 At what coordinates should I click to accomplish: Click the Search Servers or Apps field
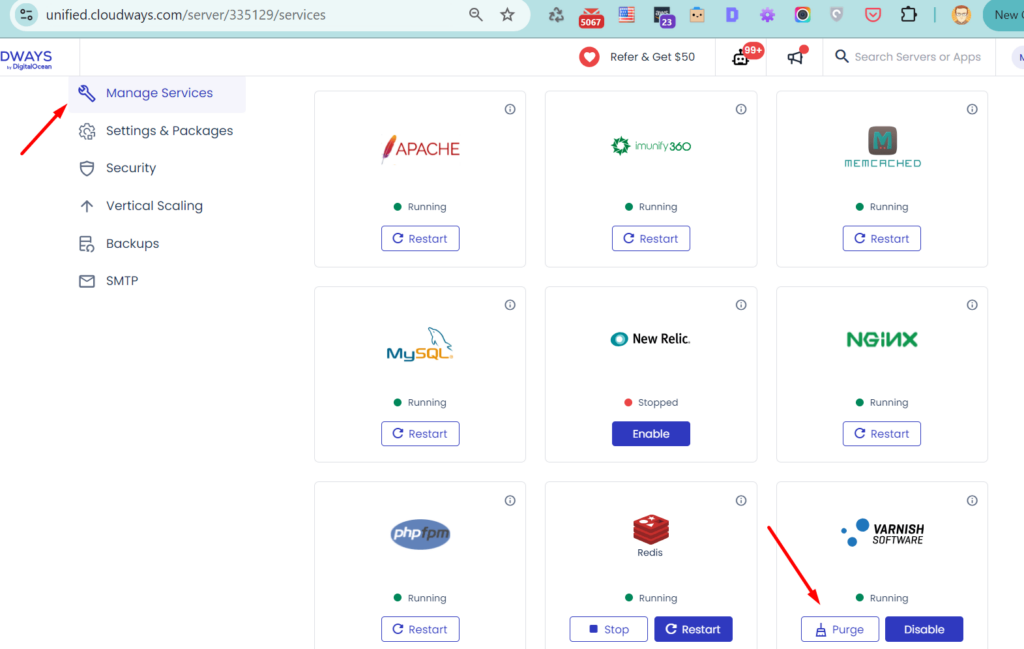[916, 57]
